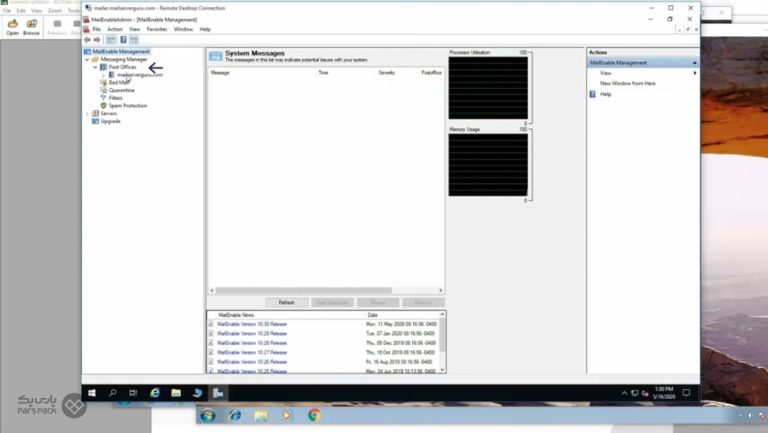Open the Spam Protection shield item
This screenshot has height=433, width=768.
103,105
